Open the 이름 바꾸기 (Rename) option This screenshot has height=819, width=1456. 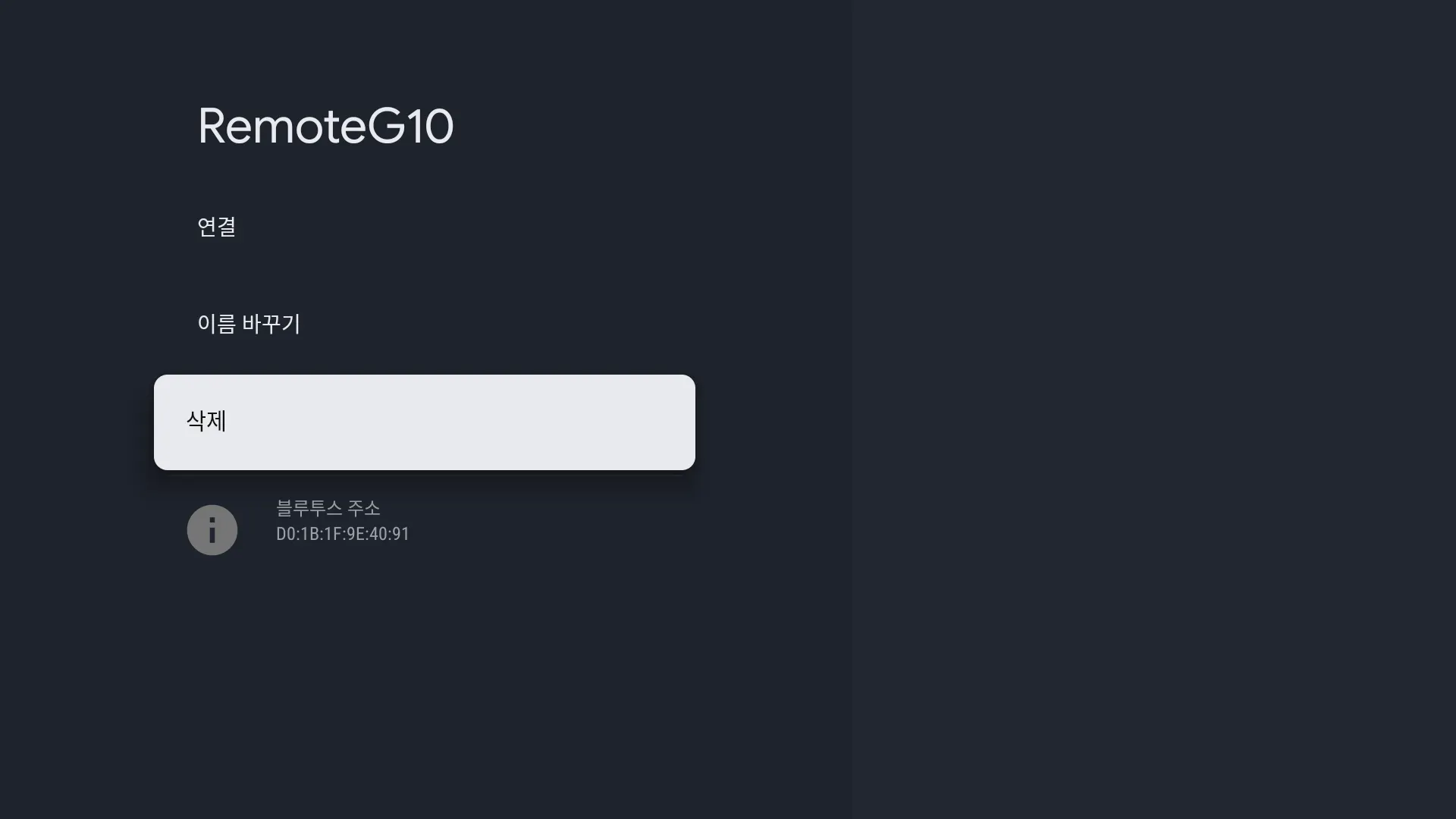tap(249, 324)
